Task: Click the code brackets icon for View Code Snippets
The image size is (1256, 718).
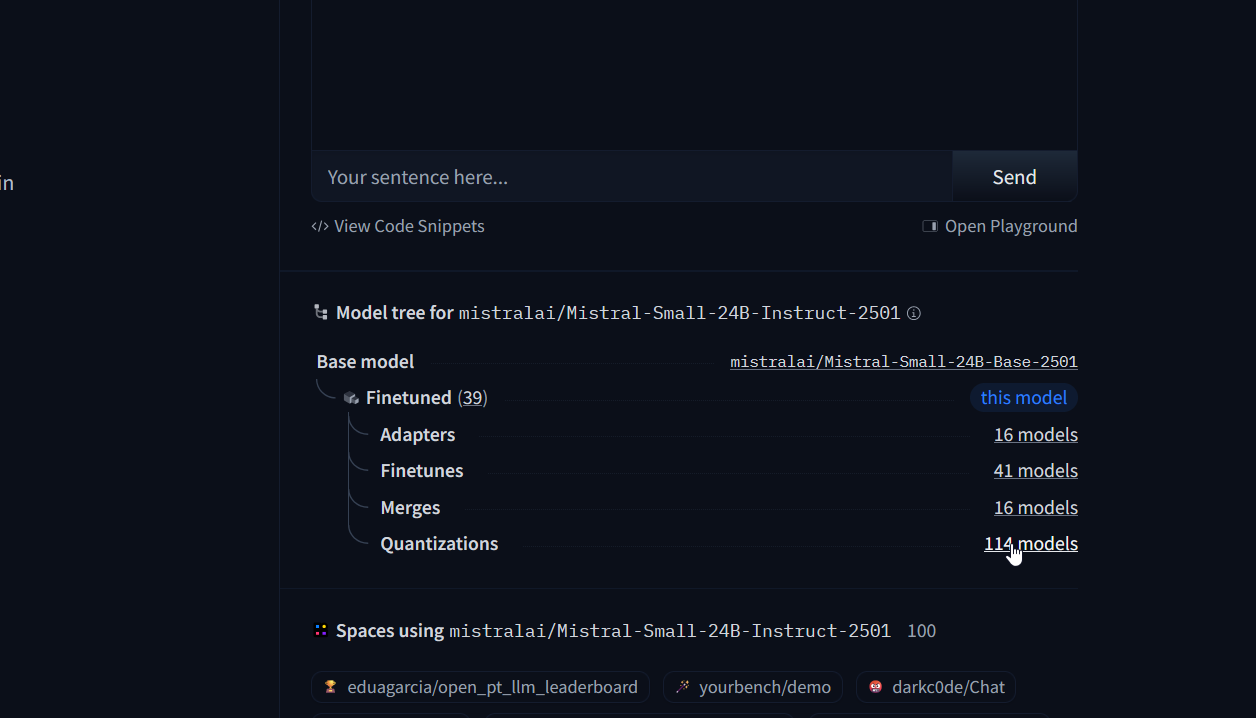Action: 320,226
